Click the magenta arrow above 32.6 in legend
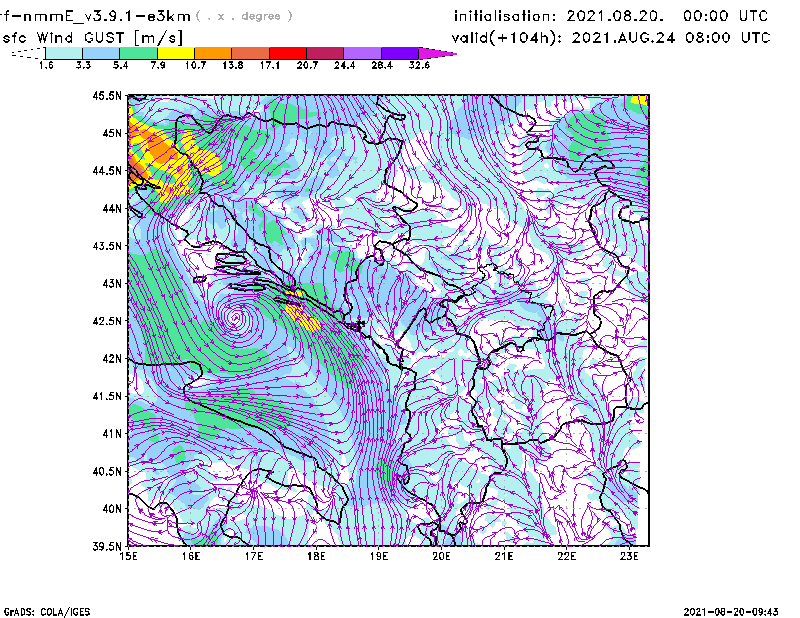Screen dimensions: 800x618 pyautogui.click(x=437, y=53)
